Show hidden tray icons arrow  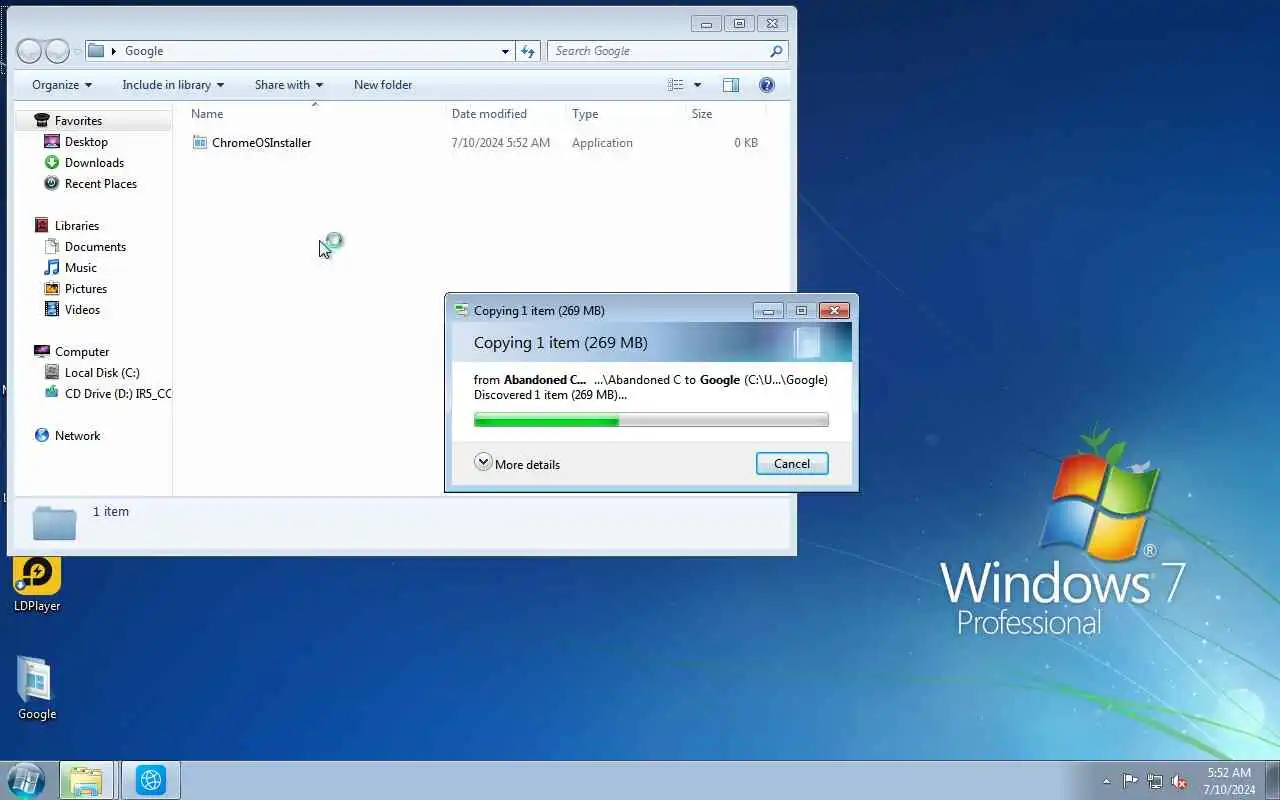click(x=1106, y=782)
